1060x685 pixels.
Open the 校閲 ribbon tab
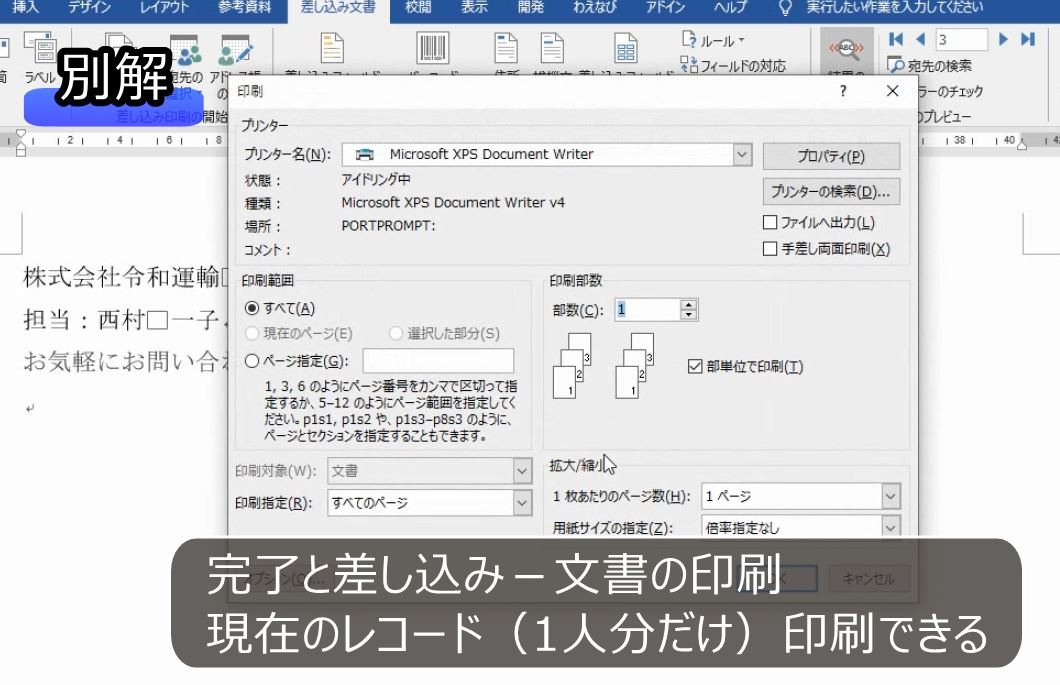point(418,7)
